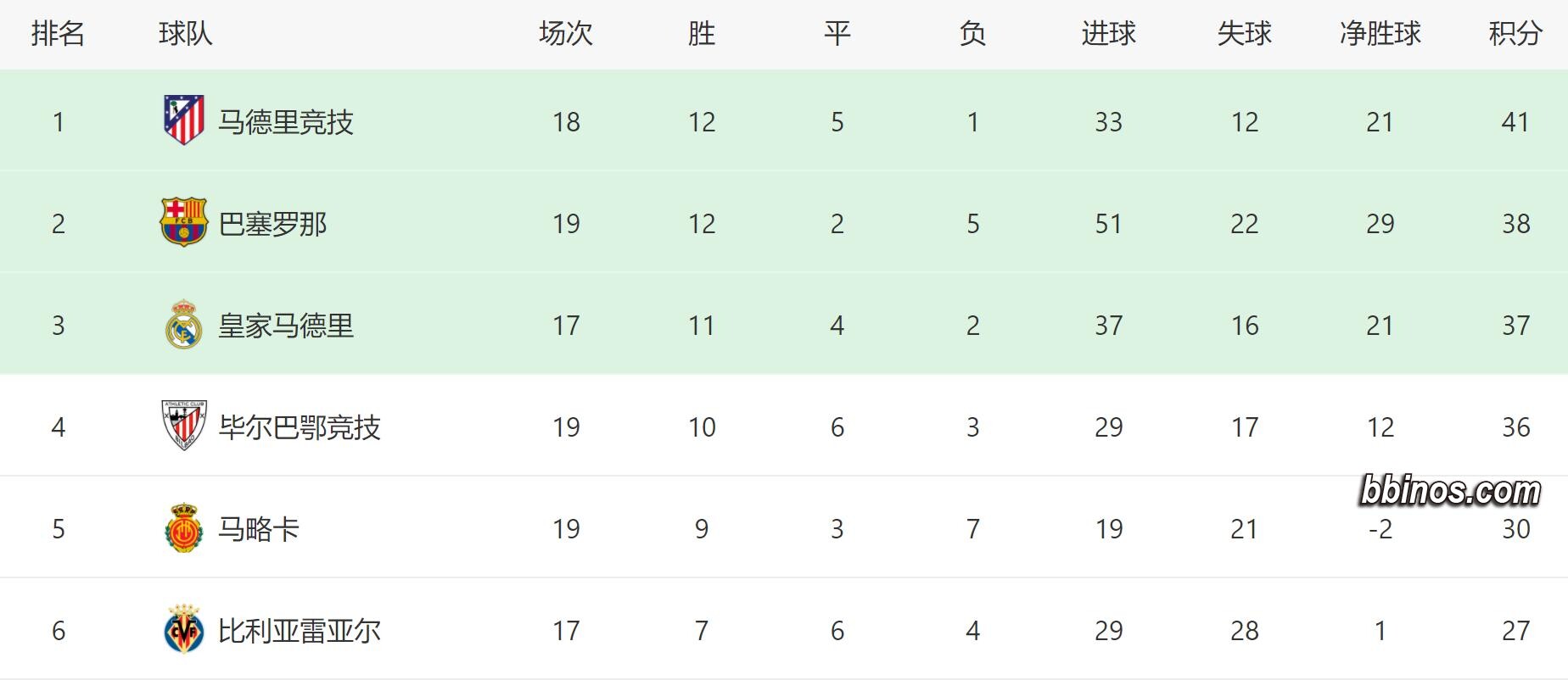Select the 马略卡 team name

[x=259, y=529]
